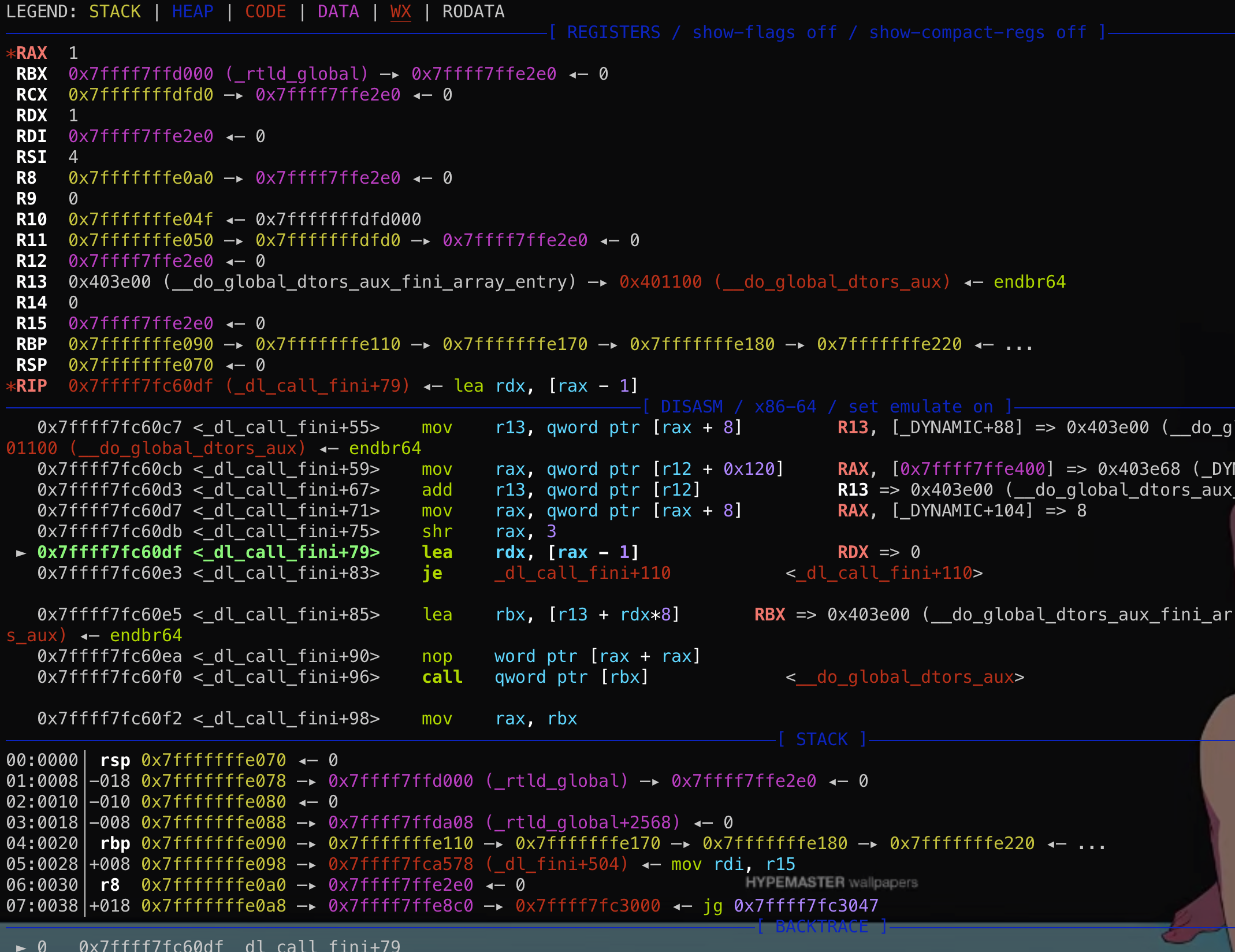Click the CODE legend label
1235x952 pixels.
pyautogui.click(x=265, y=12)
